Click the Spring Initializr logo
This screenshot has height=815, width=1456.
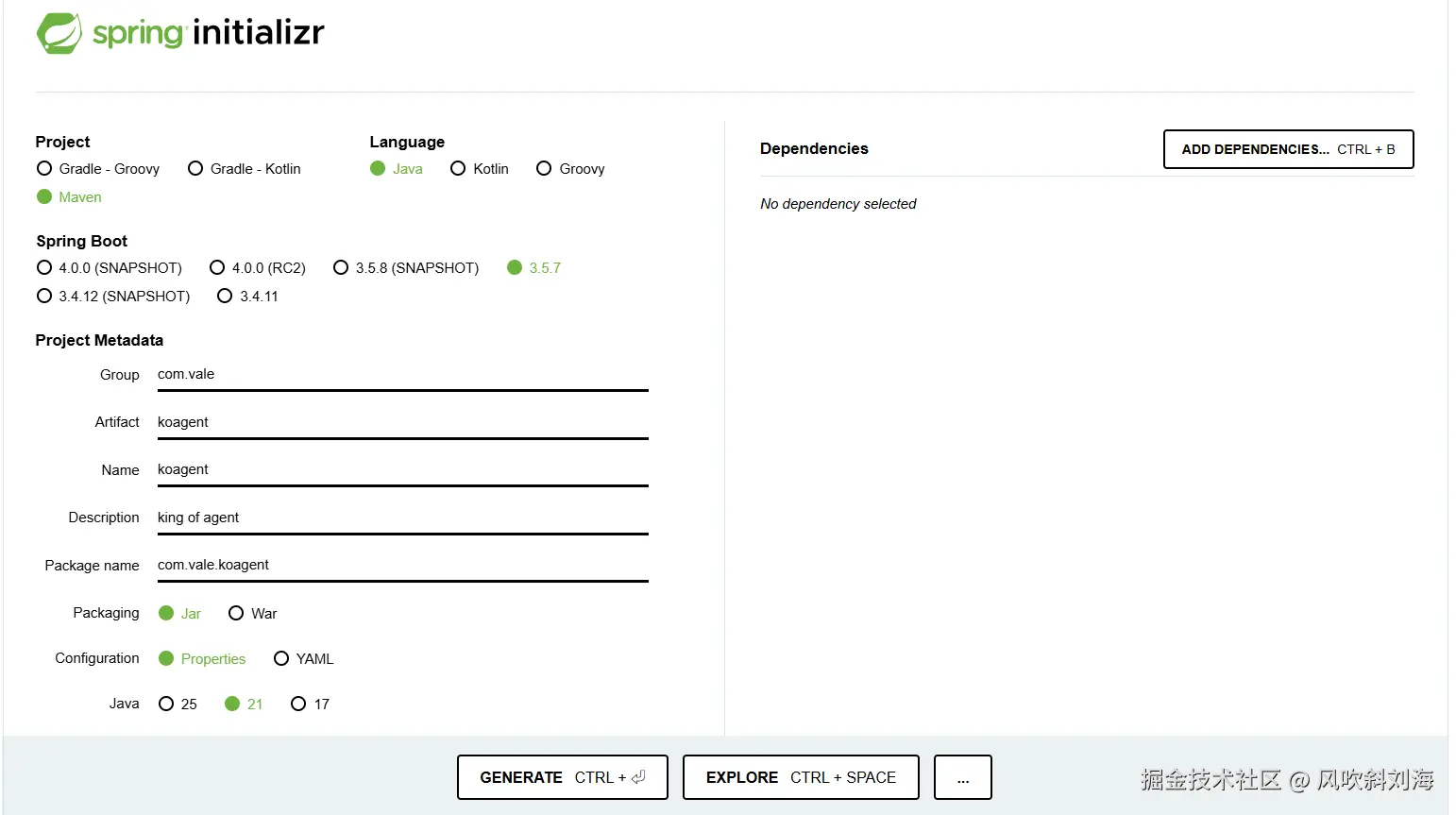coord(180,33)
